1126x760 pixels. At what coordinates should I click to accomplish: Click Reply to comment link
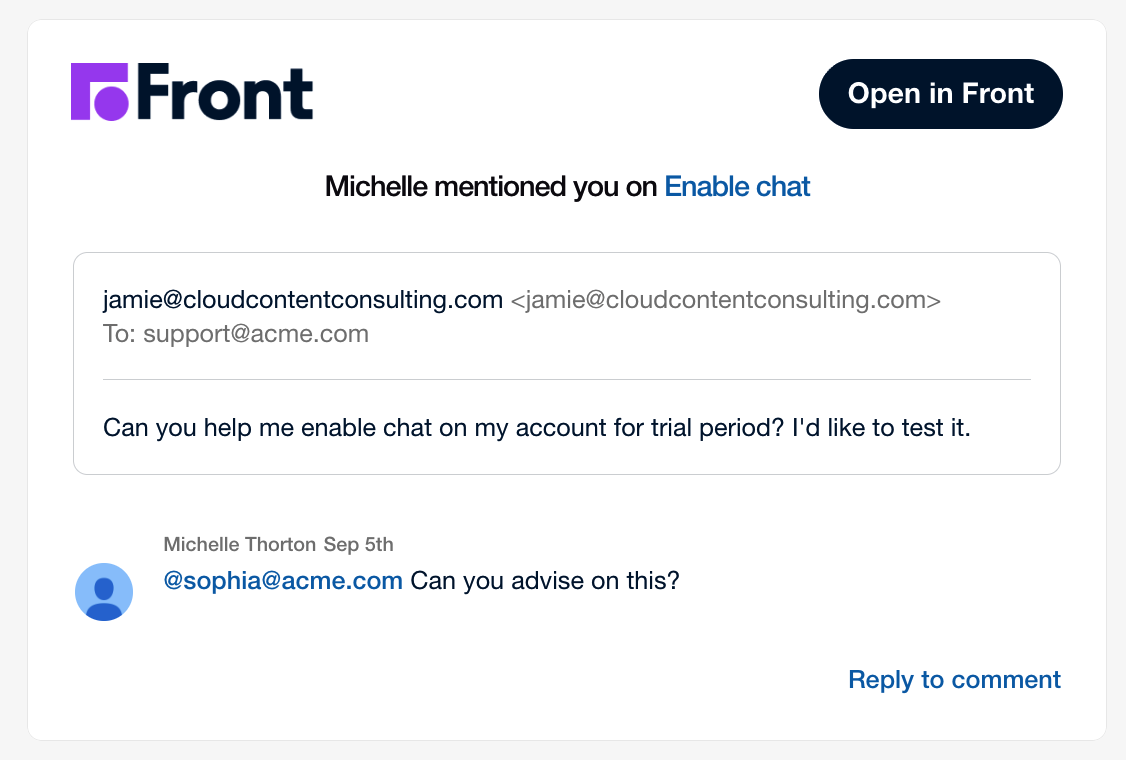(954, 680)
